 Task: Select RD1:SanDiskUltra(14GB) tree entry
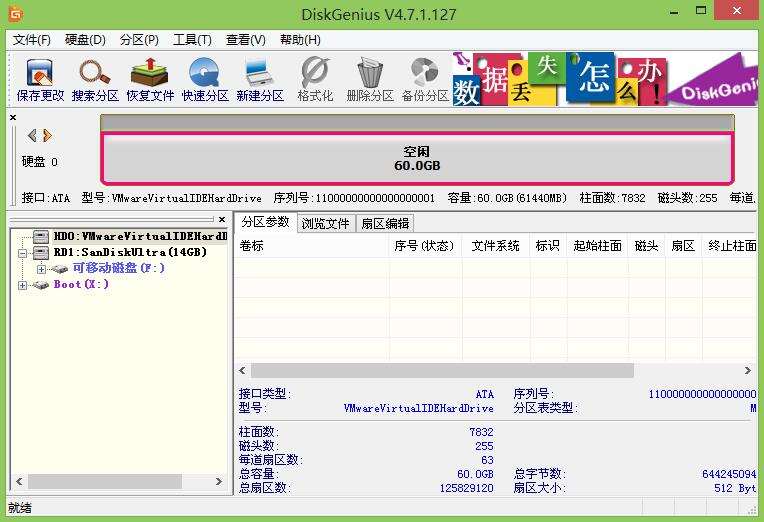tap(130, 252)
